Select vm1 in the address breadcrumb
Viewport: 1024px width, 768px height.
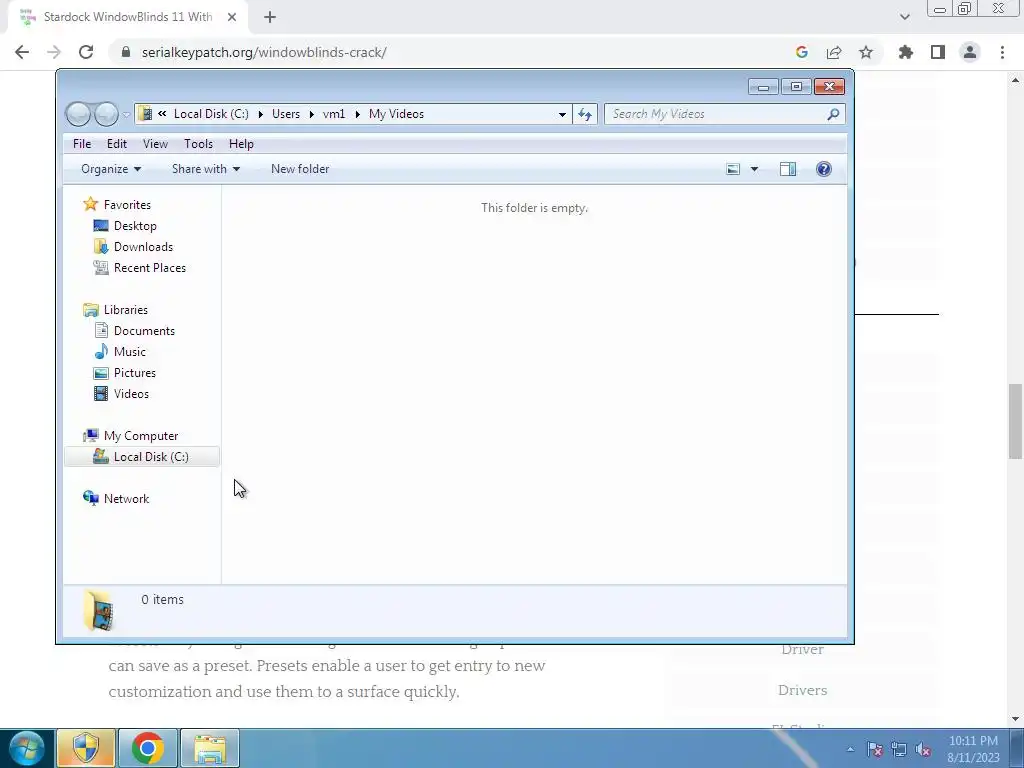point(334,114)
